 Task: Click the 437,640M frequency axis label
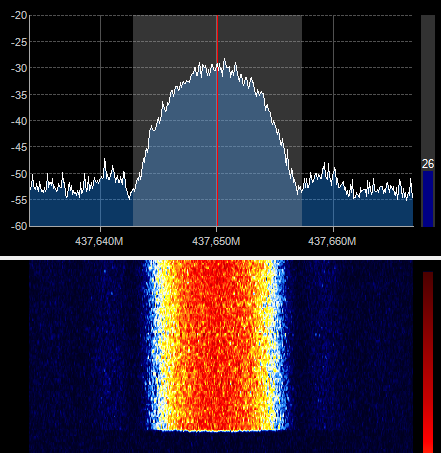click(x=99, y=241)
